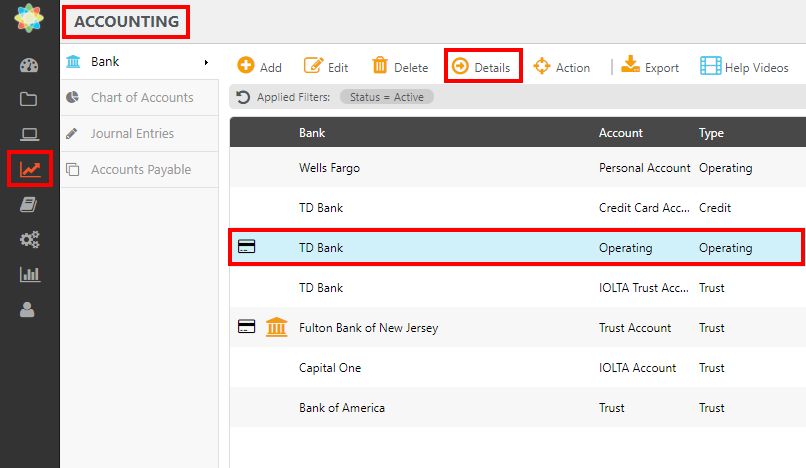This screenshot has width=806, height=468.
Task: Select the Capital One row
Action: pyautogui.click(x=518, y=368)
